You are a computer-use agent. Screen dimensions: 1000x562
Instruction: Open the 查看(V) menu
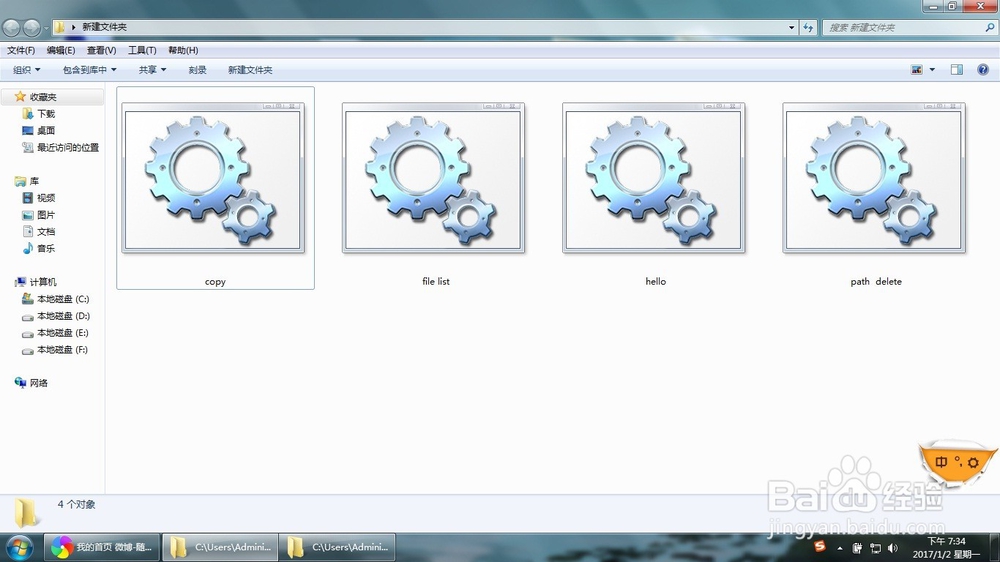[x=101, y=50]
